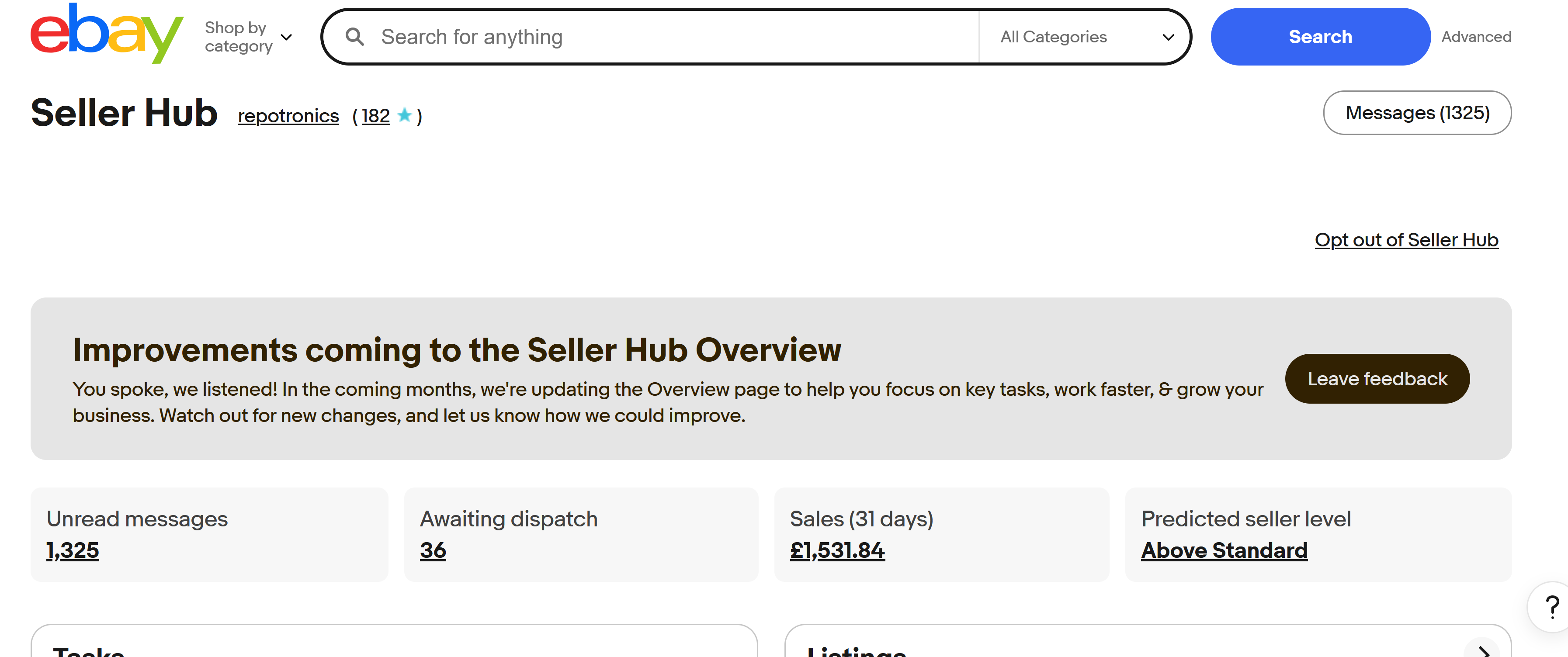Click the 182 feedback score link

pos(375,116)
